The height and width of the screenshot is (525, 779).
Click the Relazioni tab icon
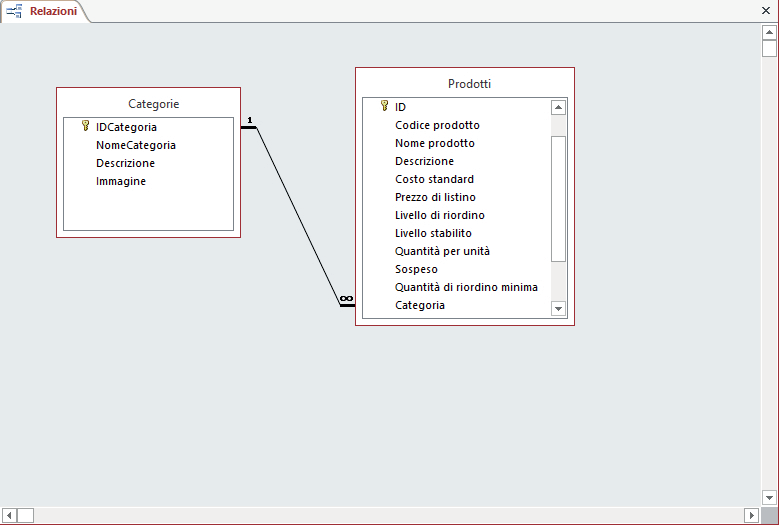tap(15, 11)
